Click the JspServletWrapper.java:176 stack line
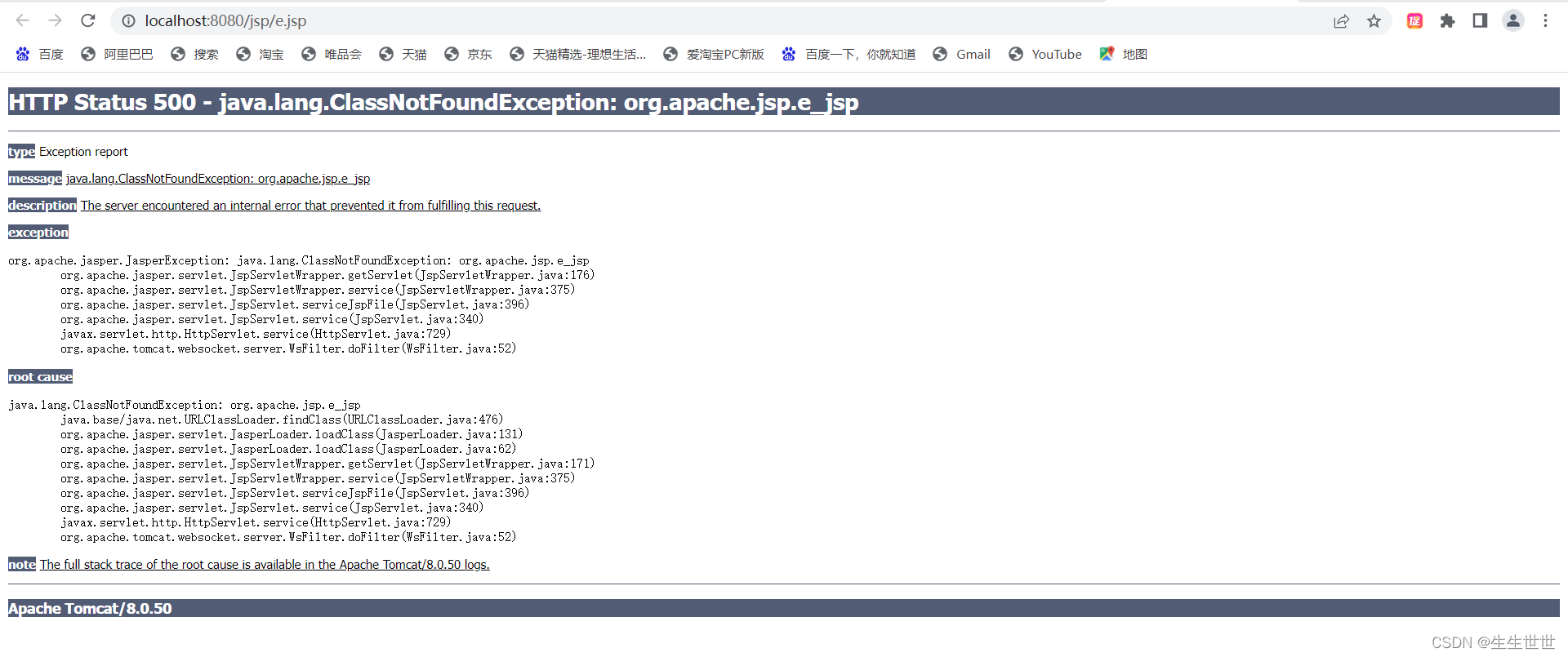Viewport: 1568px width, 657px height. pyautogui.click(x=327, y=276)
